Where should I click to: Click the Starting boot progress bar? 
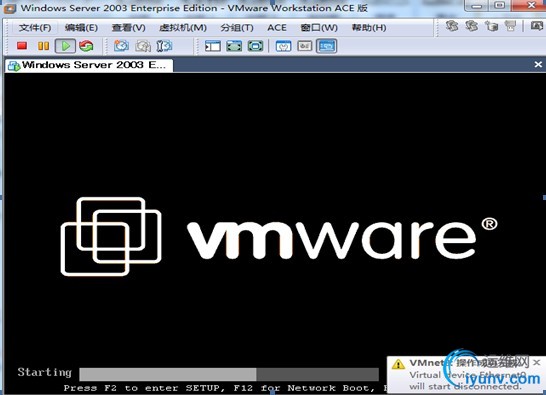click(x=229, y=374)
